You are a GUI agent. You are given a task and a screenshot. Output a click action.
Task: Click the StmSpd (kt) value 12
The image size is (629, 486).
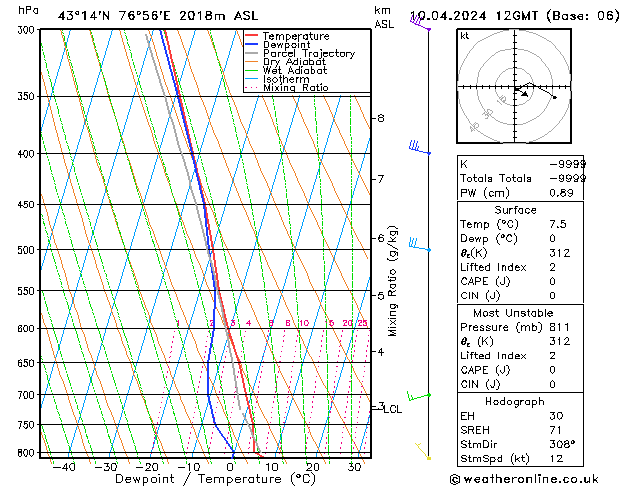pos(556,459)
